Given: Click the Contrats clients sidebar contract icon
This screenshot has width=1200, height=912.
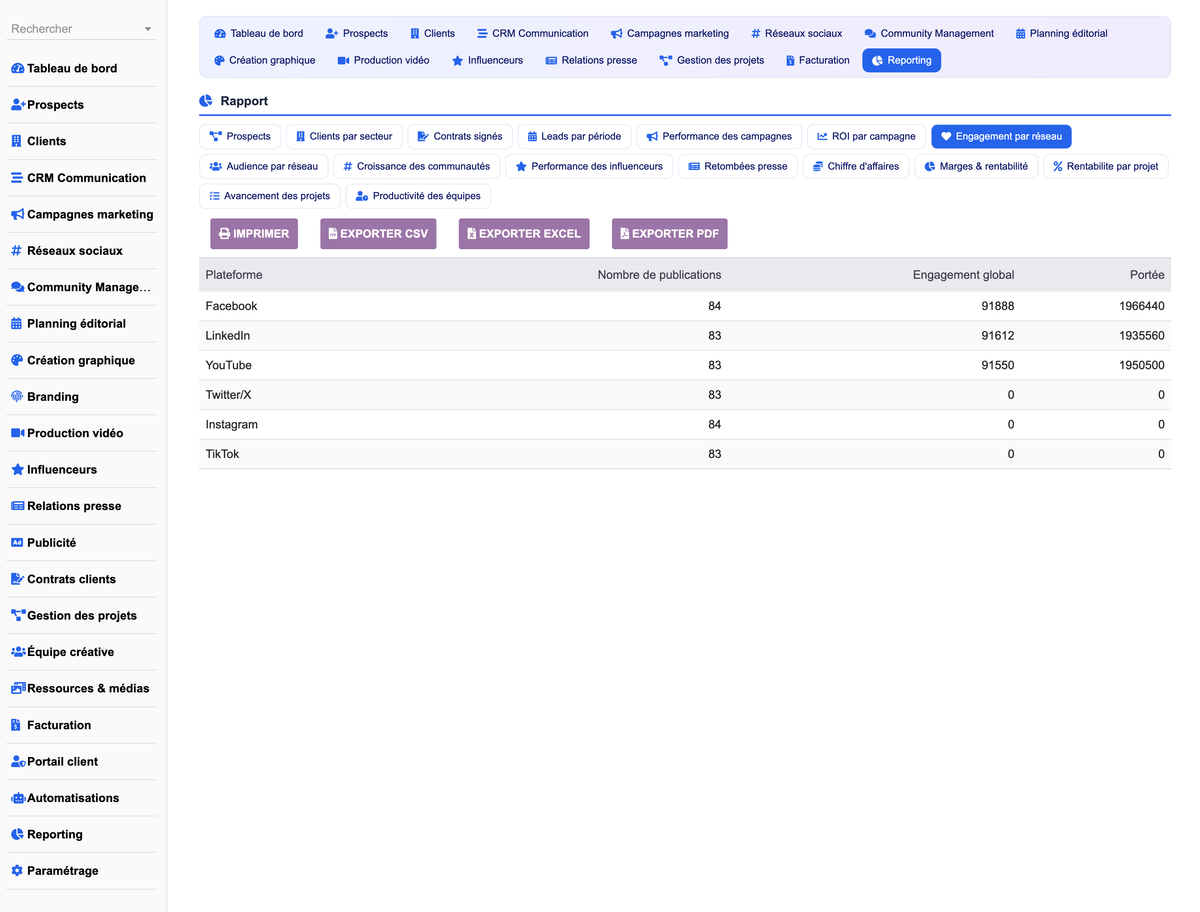Looking at the screenshot, I should pyautogui.click(x=17, y=580).
